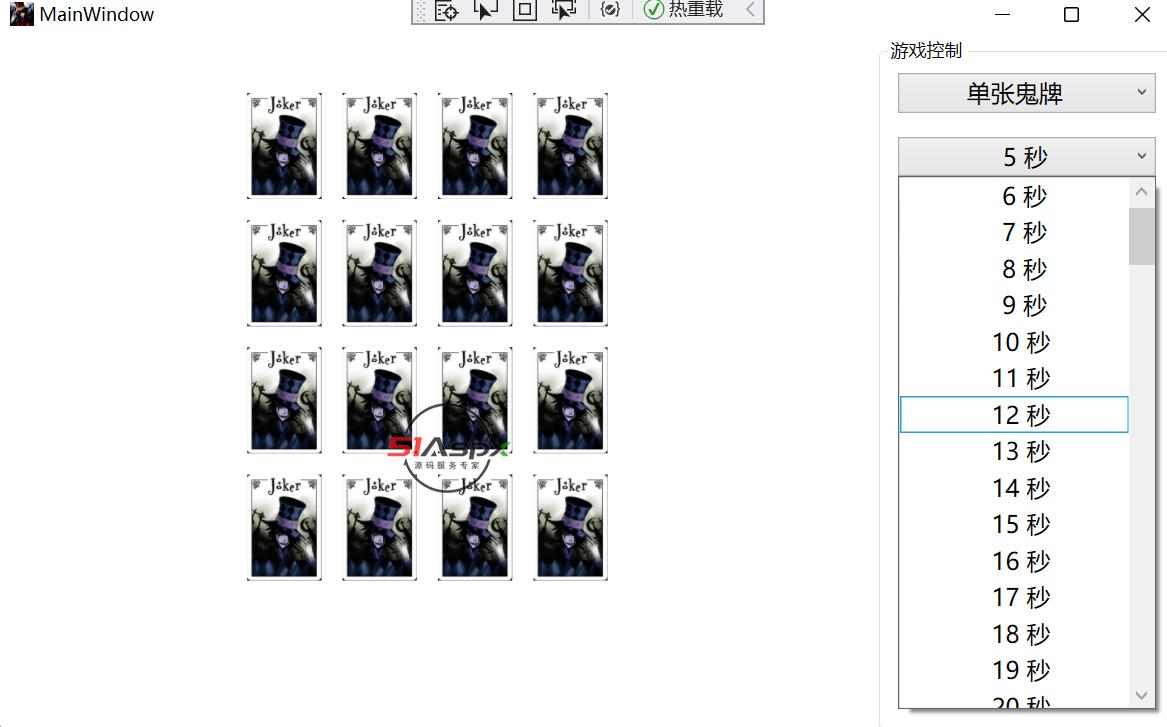Close the 5 秒 time dropdown
This screenshot has width=1167, height=727.
1026,156
